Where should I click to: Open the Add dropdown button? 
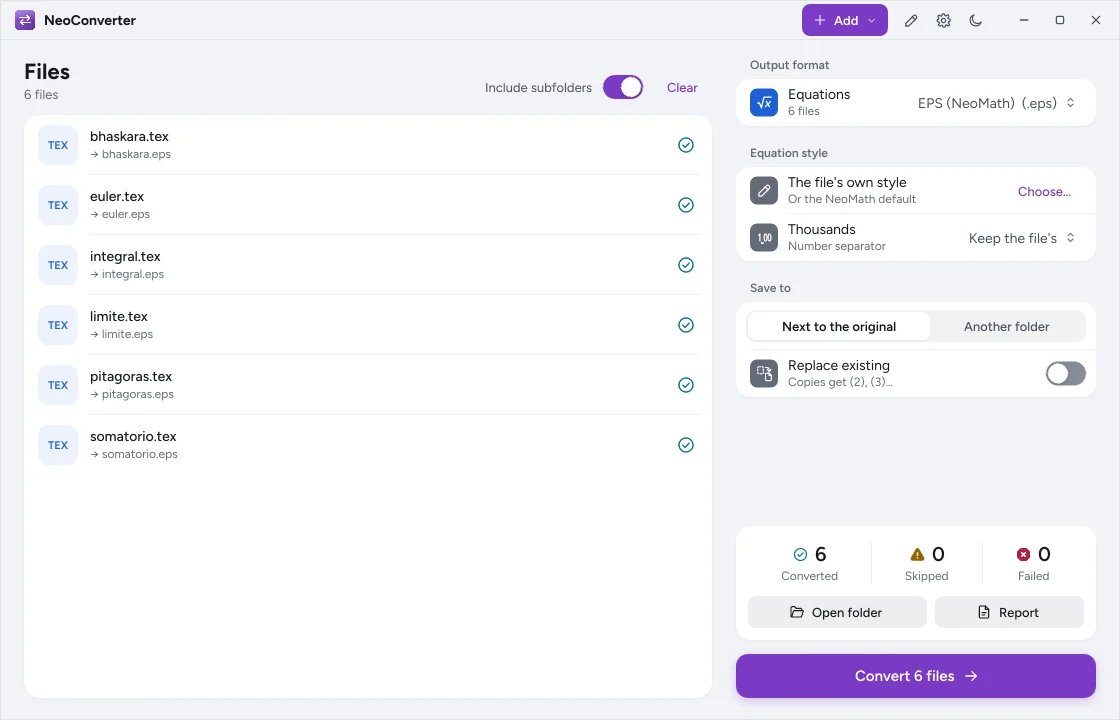pyautogui.click(x=844, y=20)
